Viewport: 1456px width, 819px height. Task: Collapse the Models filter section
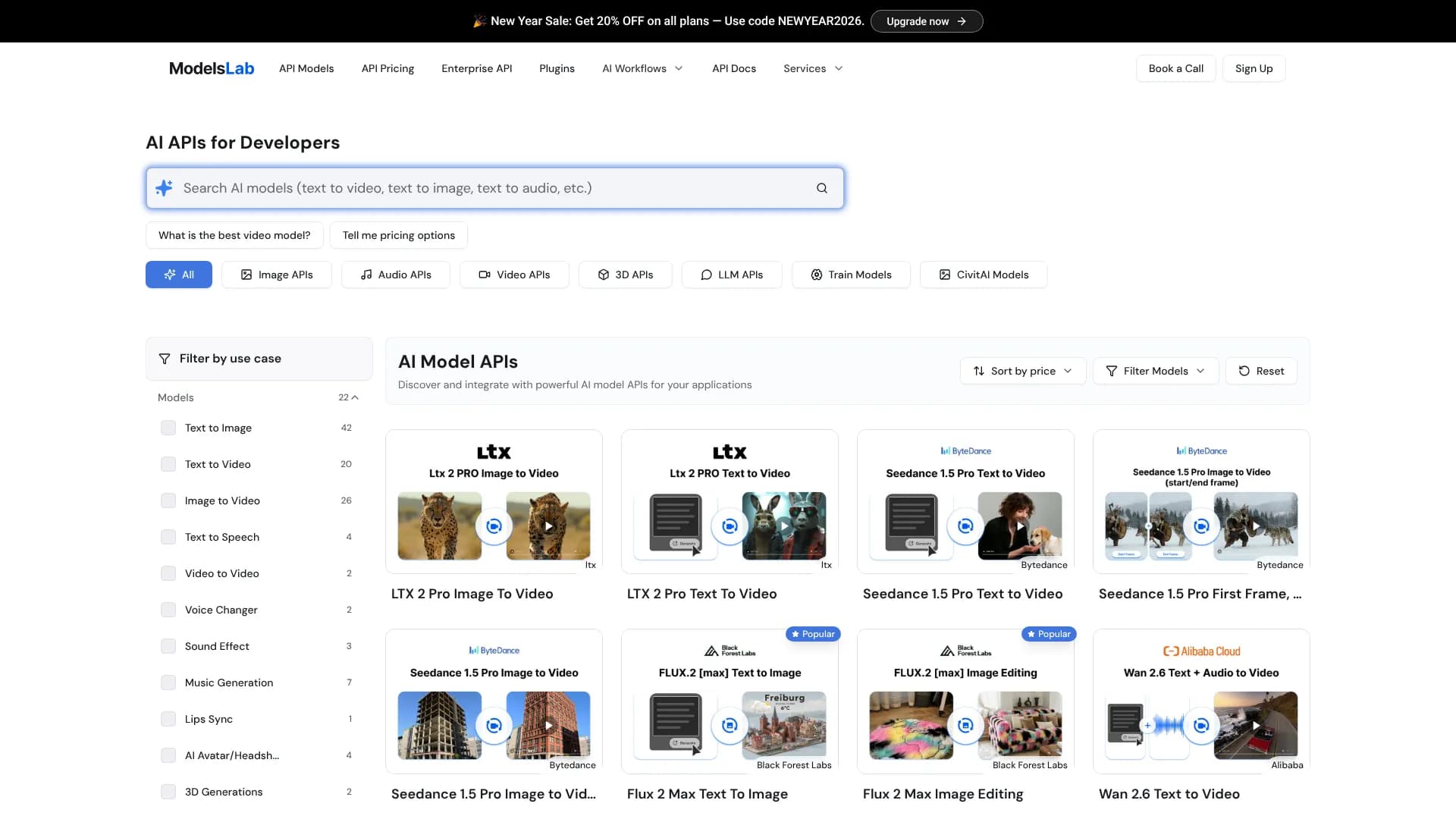click(354, 397)
